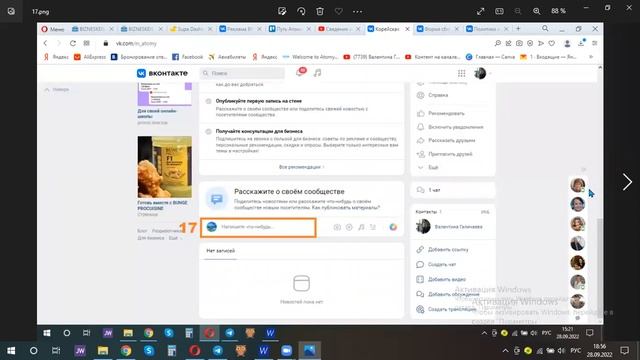Click the Напишите что-нибудь post field
The width and height of the screenshot is (640, 360).
258,227
